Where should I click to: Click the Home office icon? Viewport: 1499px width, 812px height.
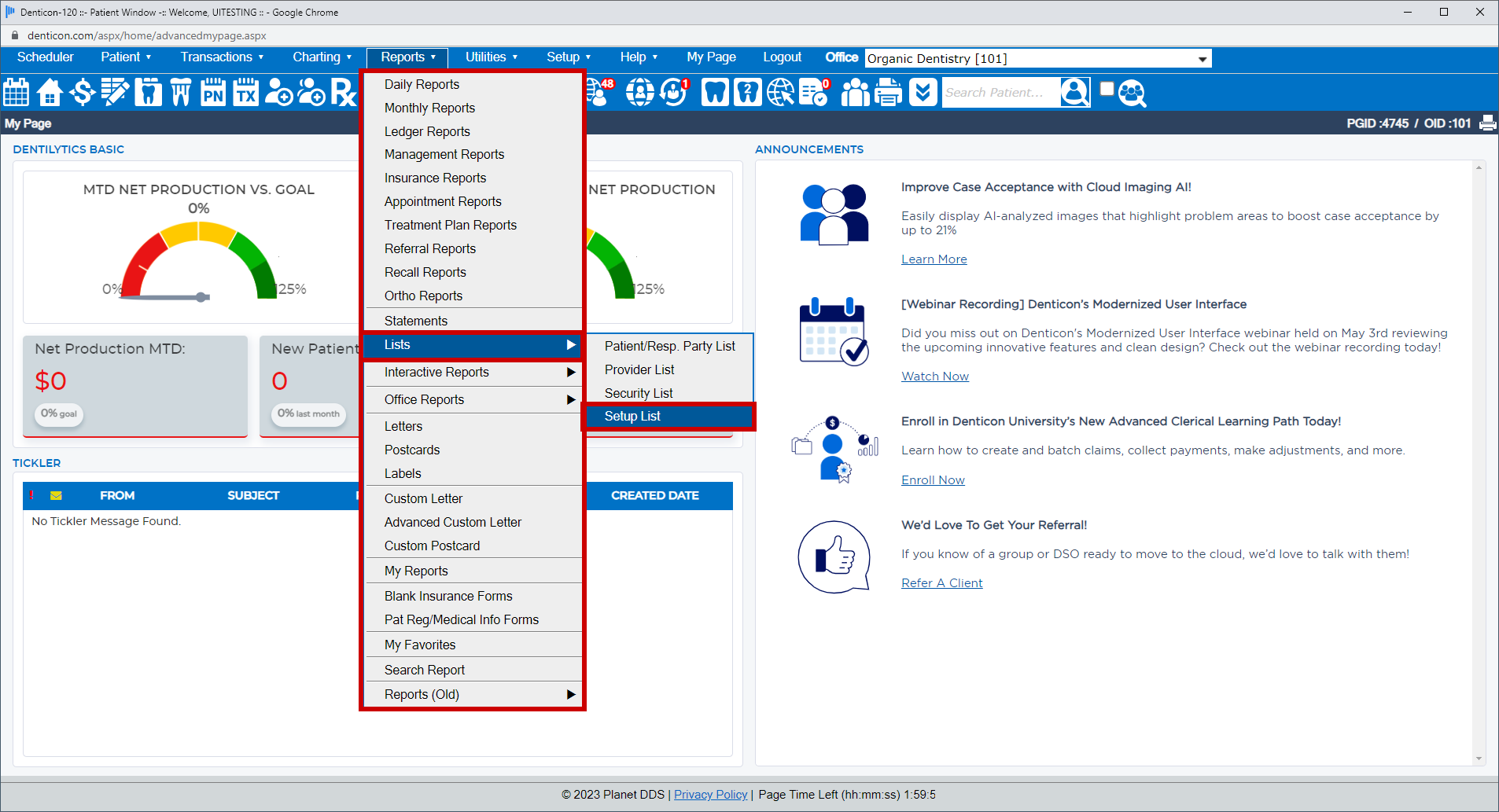tap(49, 92)
